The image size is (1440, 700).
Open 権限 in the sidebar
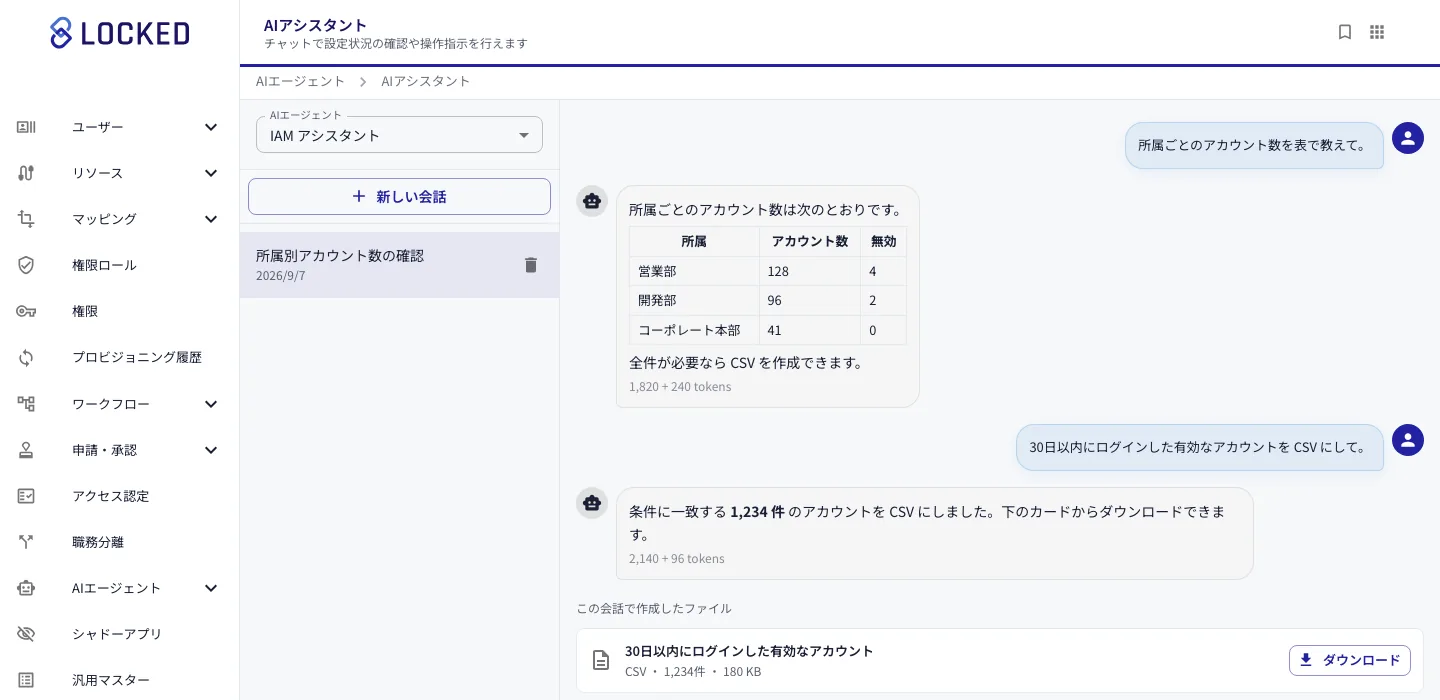[x=120, y=311]
